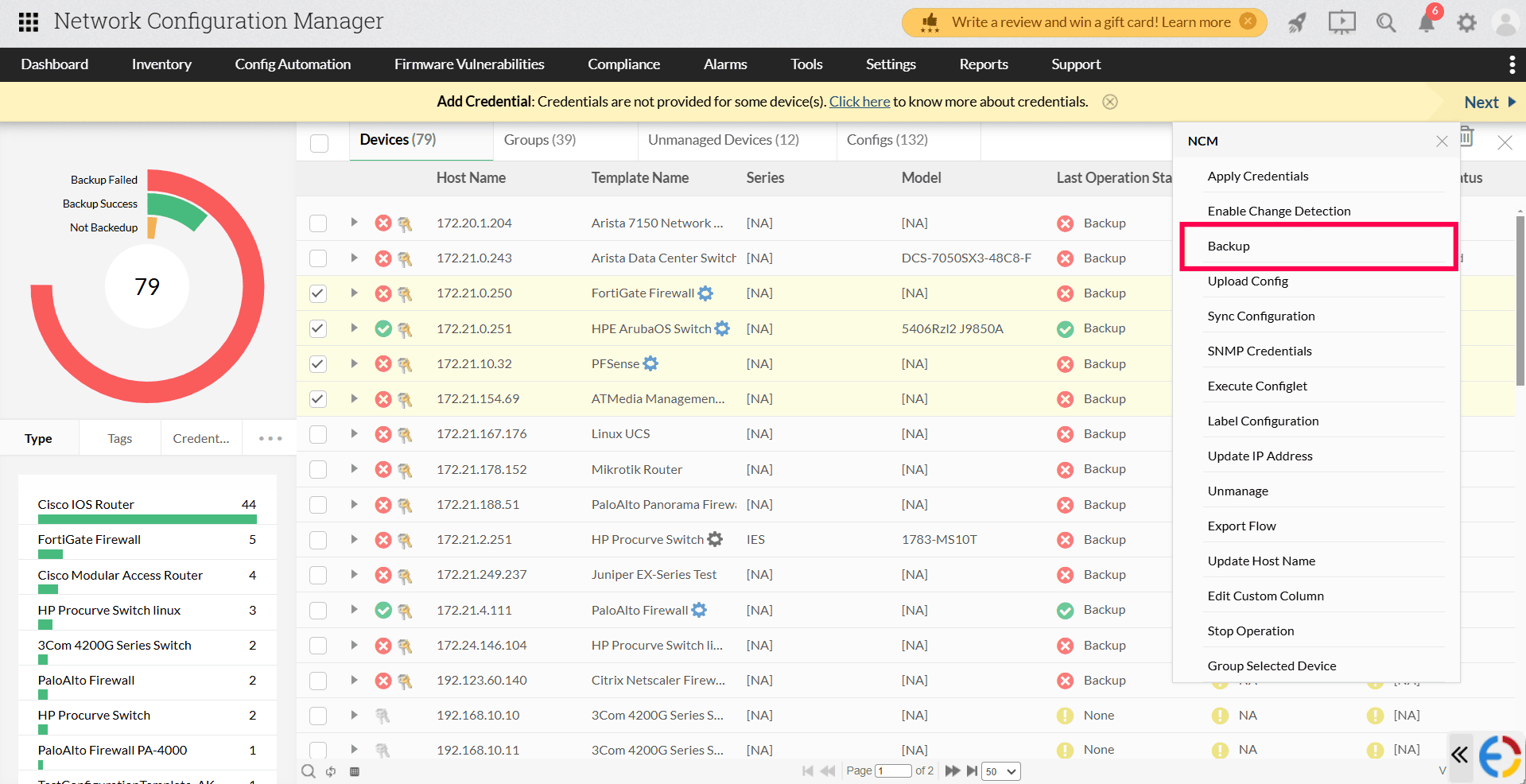Expand the row arrow for 172.21.10.32

pyautogui.click(x=354, y=363)
